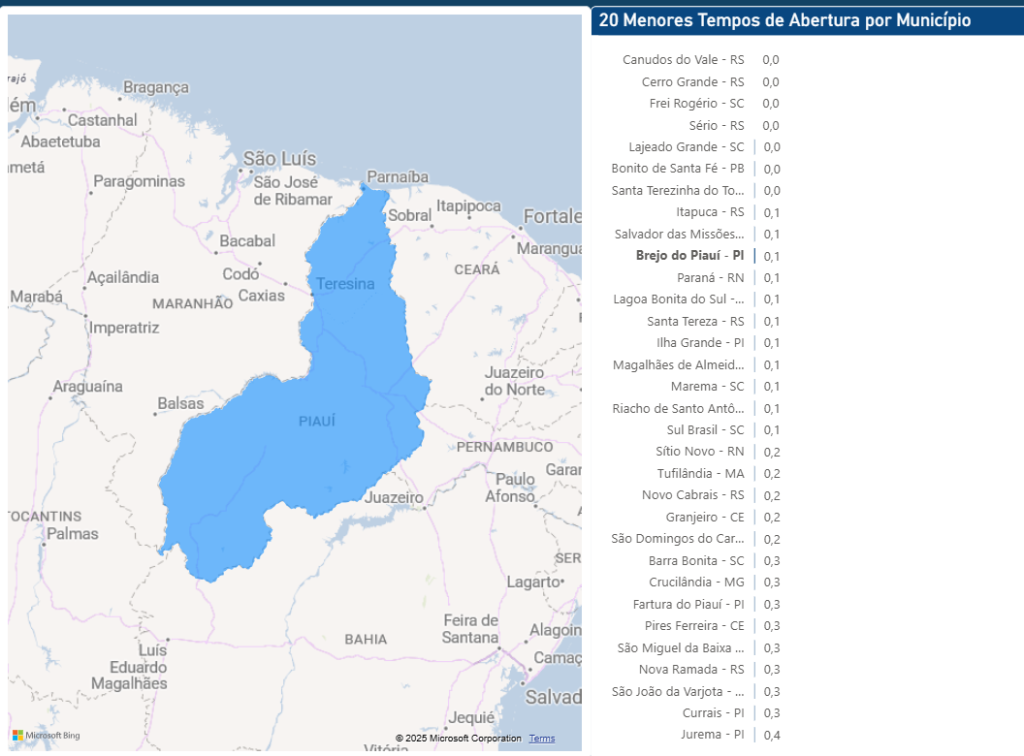Click the Teresina city label on map
The width and height of the screenshot is (1024, 756).
click(x=345, y=284)
